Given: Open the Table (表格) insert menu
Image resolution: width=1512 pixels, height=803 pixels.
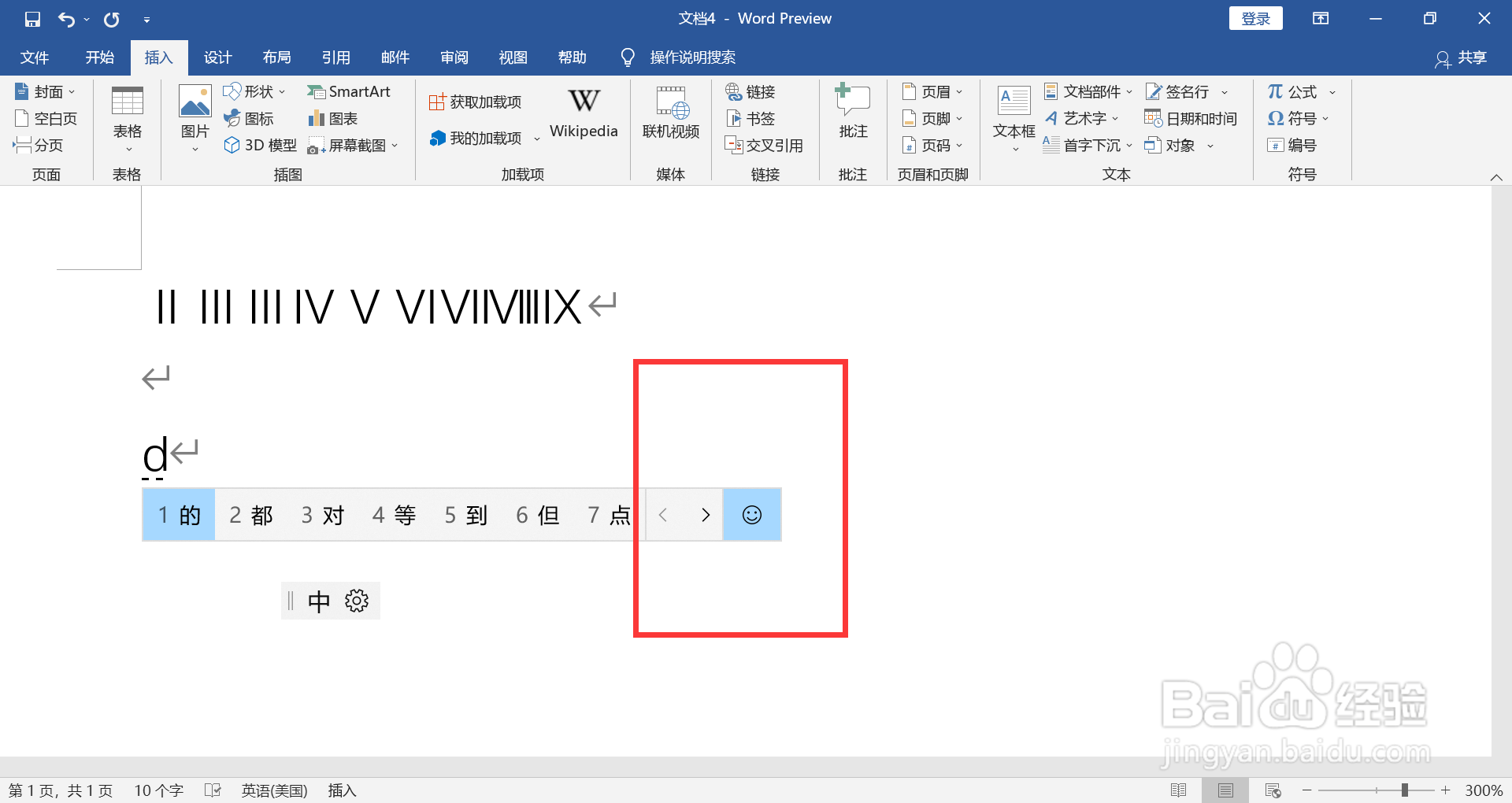Looking at the screenshot, I should [127, 120].
